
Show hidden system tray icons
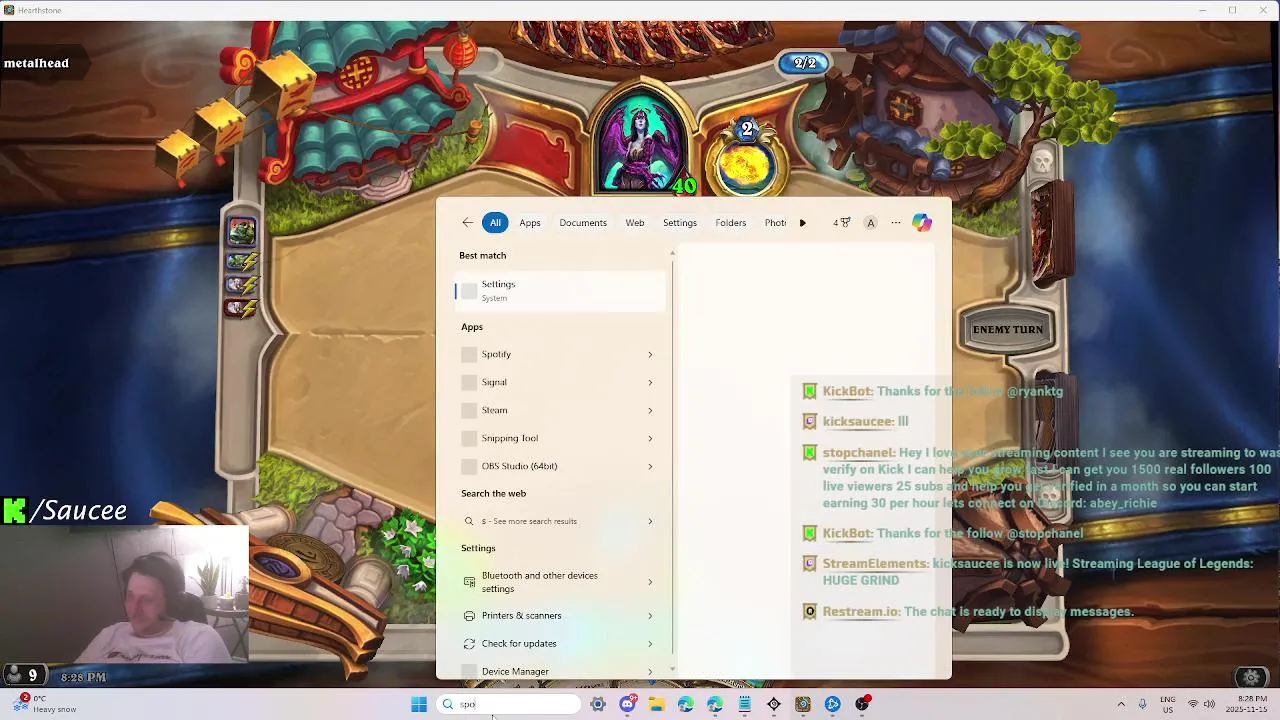[x=1121, y=704]
